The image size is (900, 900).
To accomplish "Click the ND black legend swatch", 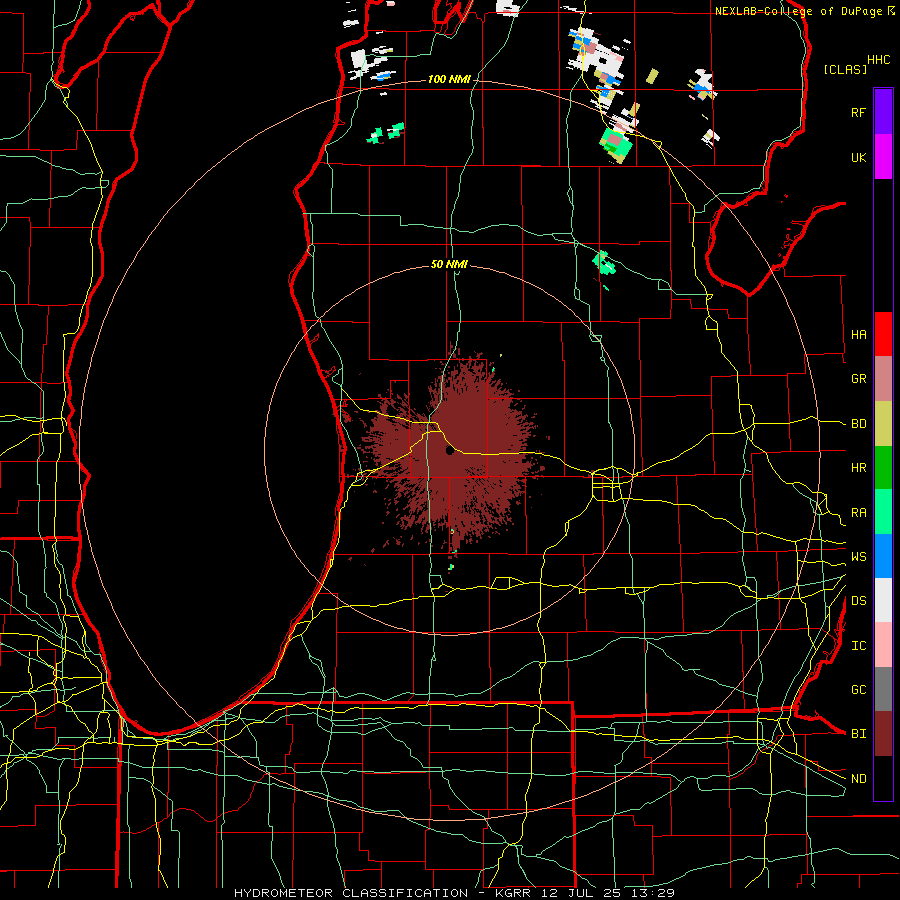I will point(883,778).
